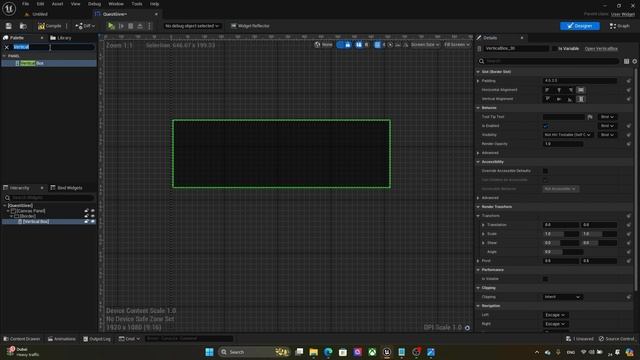Set Horizontal Alignment to Left
Viewport: 640px width, 360px height.
tap(548, 90)
